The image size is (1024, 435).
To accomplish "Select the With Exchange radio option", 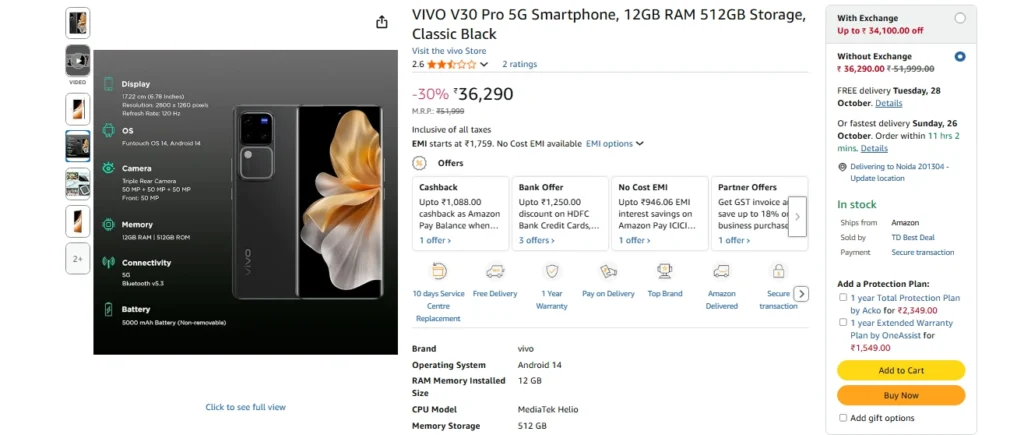I will [x=960, y=18].
